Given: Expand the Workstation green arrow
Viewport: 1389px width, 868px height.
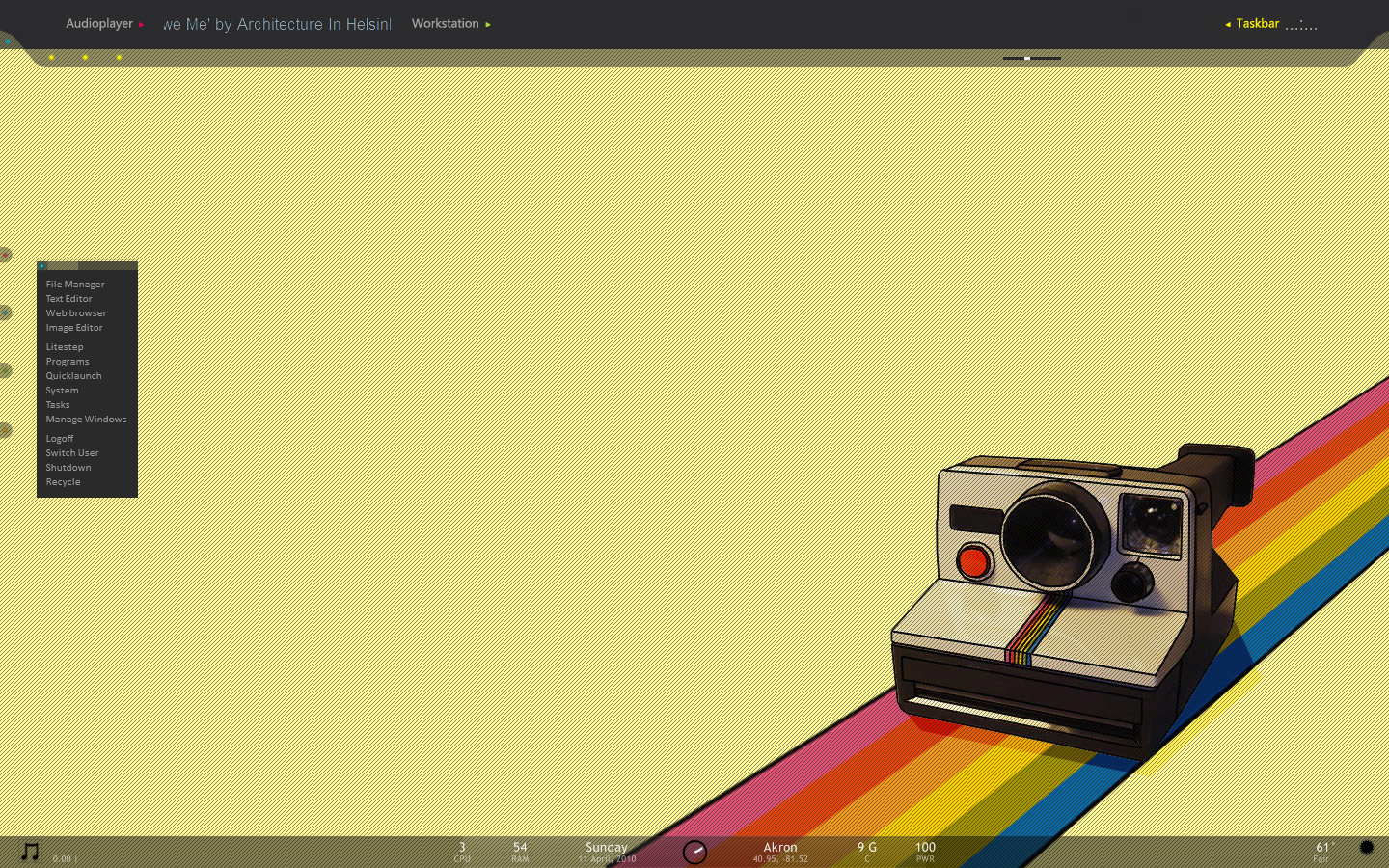Looking at the screenshot, I should click(x=488, y=24).
